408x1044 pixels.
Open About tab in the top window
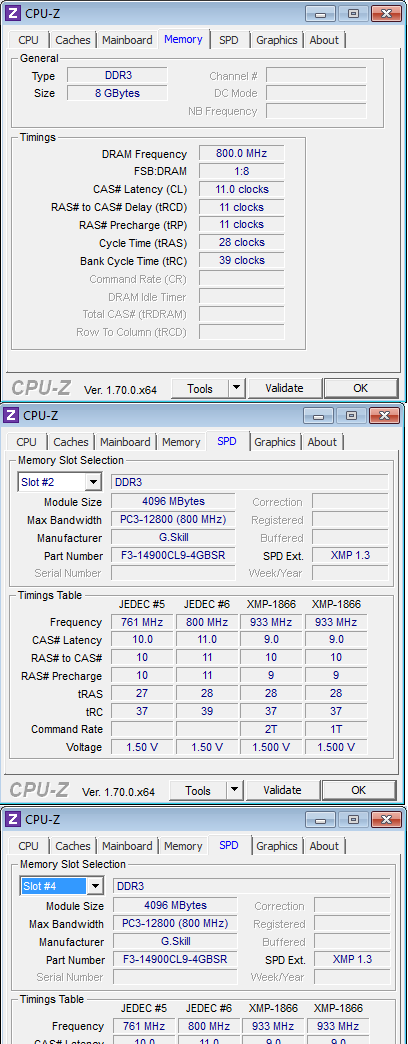324,40
